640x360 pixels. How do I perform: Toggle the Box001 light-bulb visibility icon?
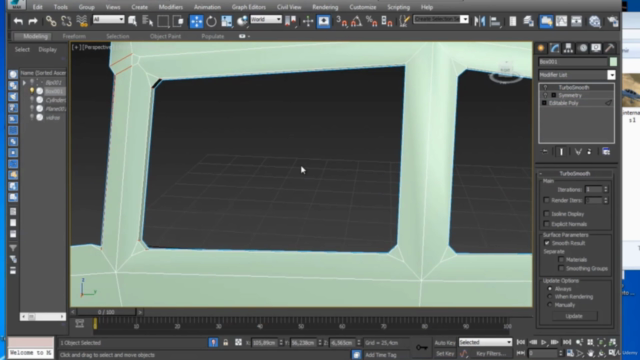click(31, 91)
